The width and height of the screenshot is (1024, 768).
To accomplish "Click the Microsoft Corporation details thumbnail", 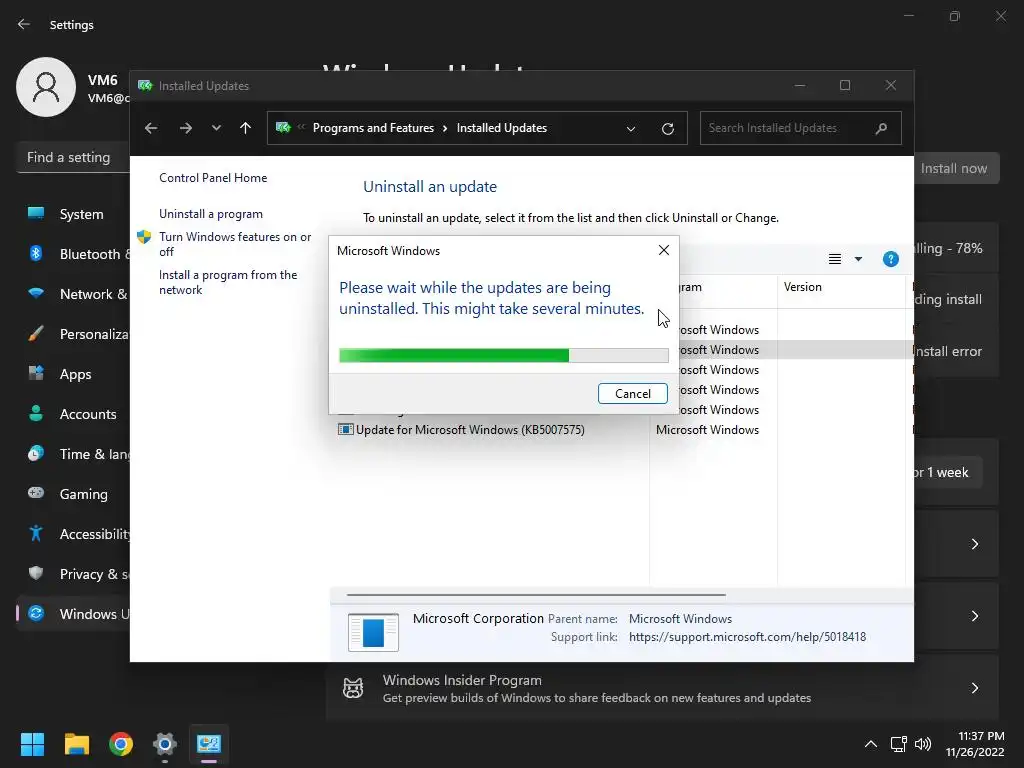I will point(373,632).
